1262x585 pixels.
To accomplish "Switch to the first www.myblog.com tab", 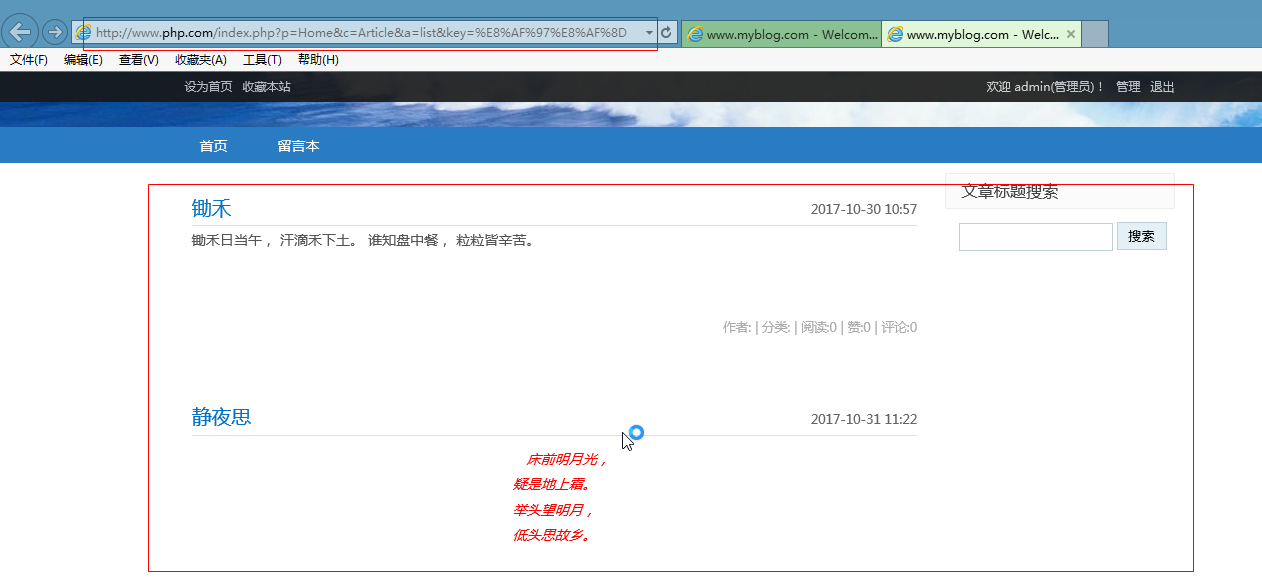I will tap(780, 34).
